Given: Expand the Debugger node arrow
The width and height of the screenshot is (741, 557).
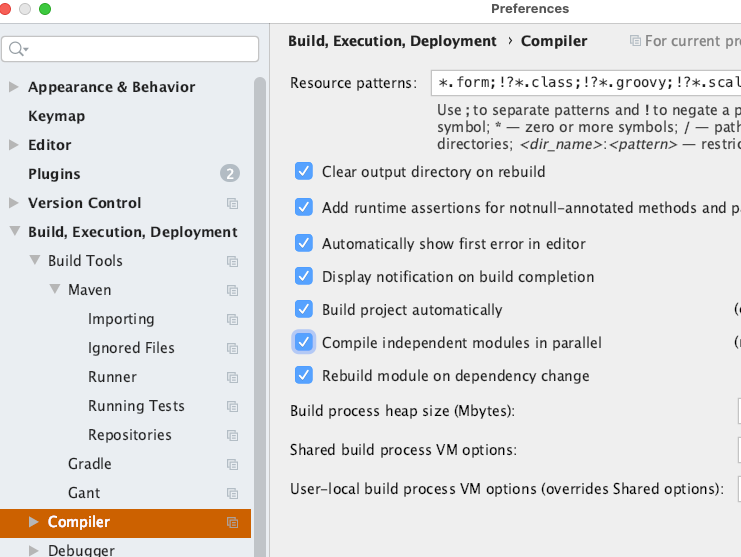Looking at the screenshot, I should (x=34, y=550).
